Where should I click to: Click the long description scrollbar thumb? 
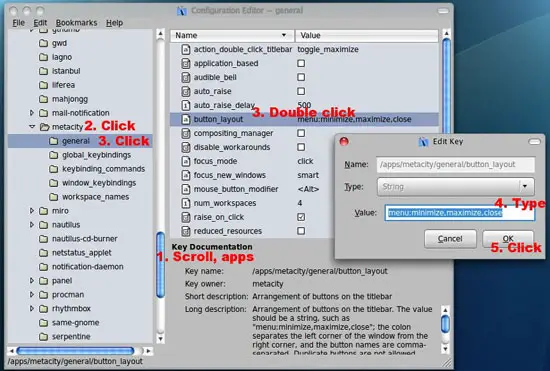tap(445, 324)
